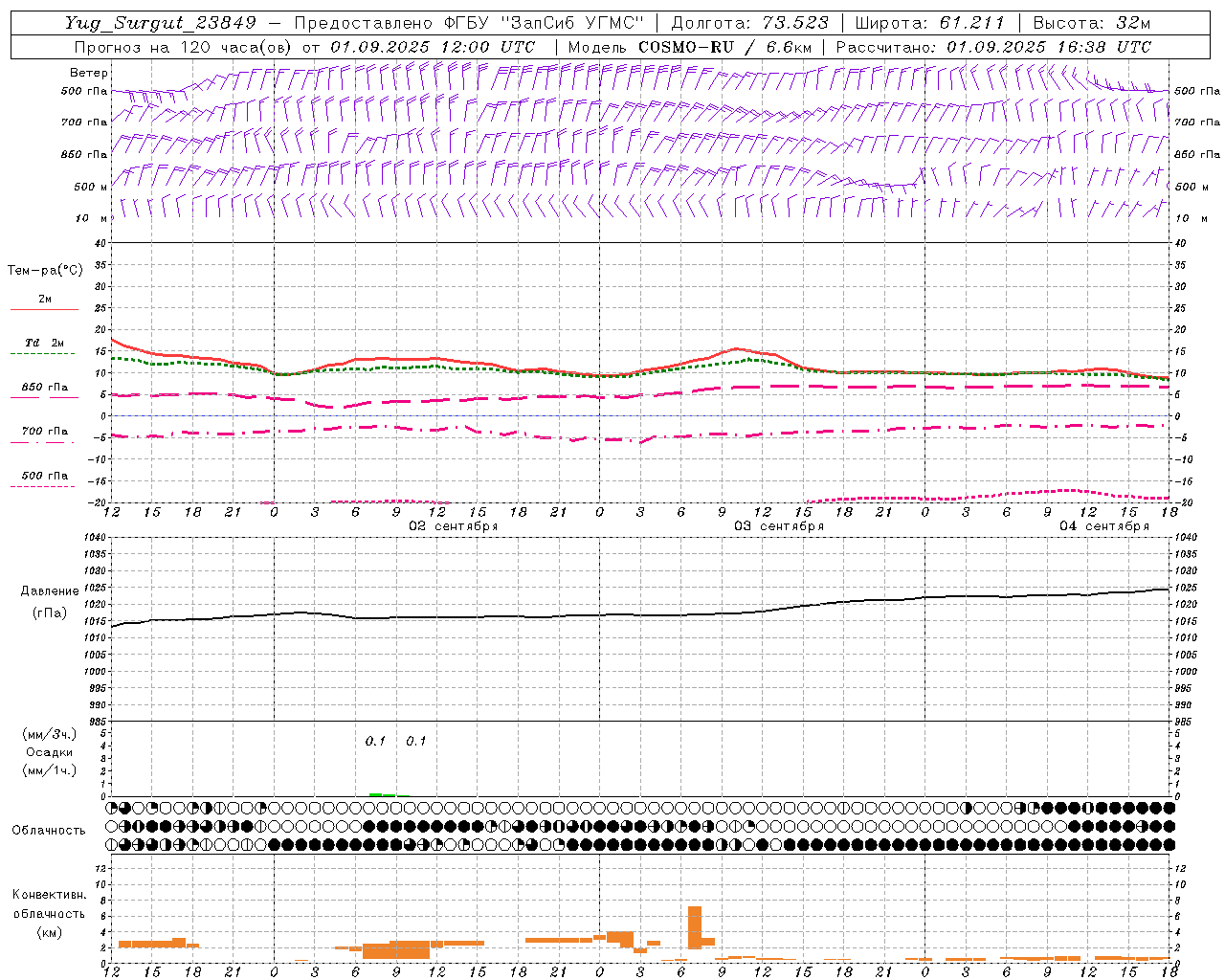Click the 'Высота: 32м' elevation text
1225x980 pixels.
(x=1092, y=23)
